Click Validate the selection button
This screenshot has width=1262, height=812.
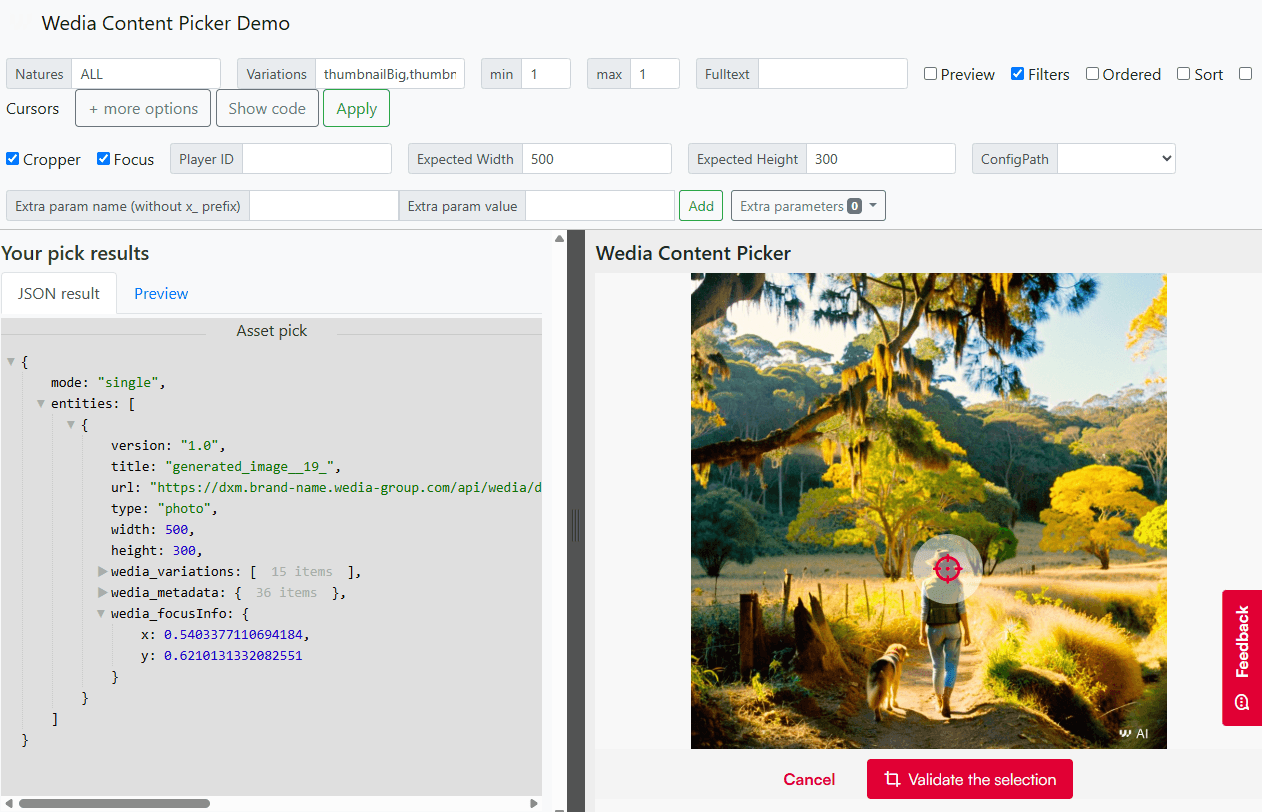970,779
